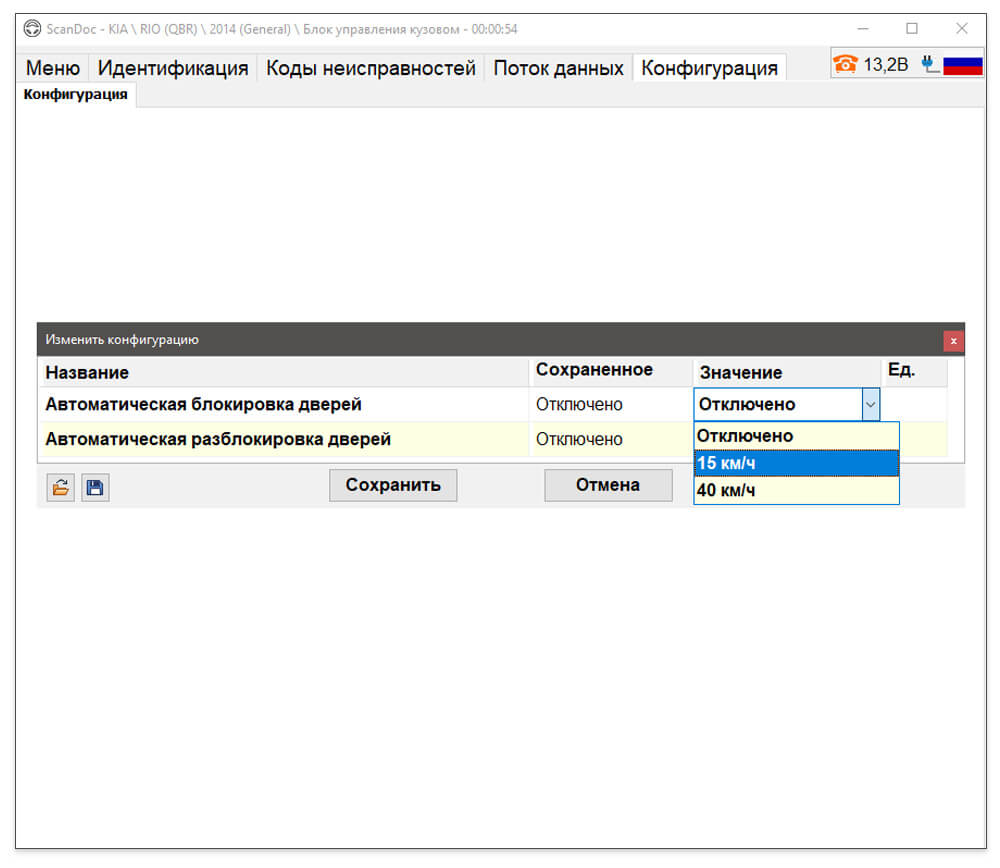This screenshot has width=1000, height=868.
Task: Minimize the ScanDoc window
Action: (x=863, y=29)
